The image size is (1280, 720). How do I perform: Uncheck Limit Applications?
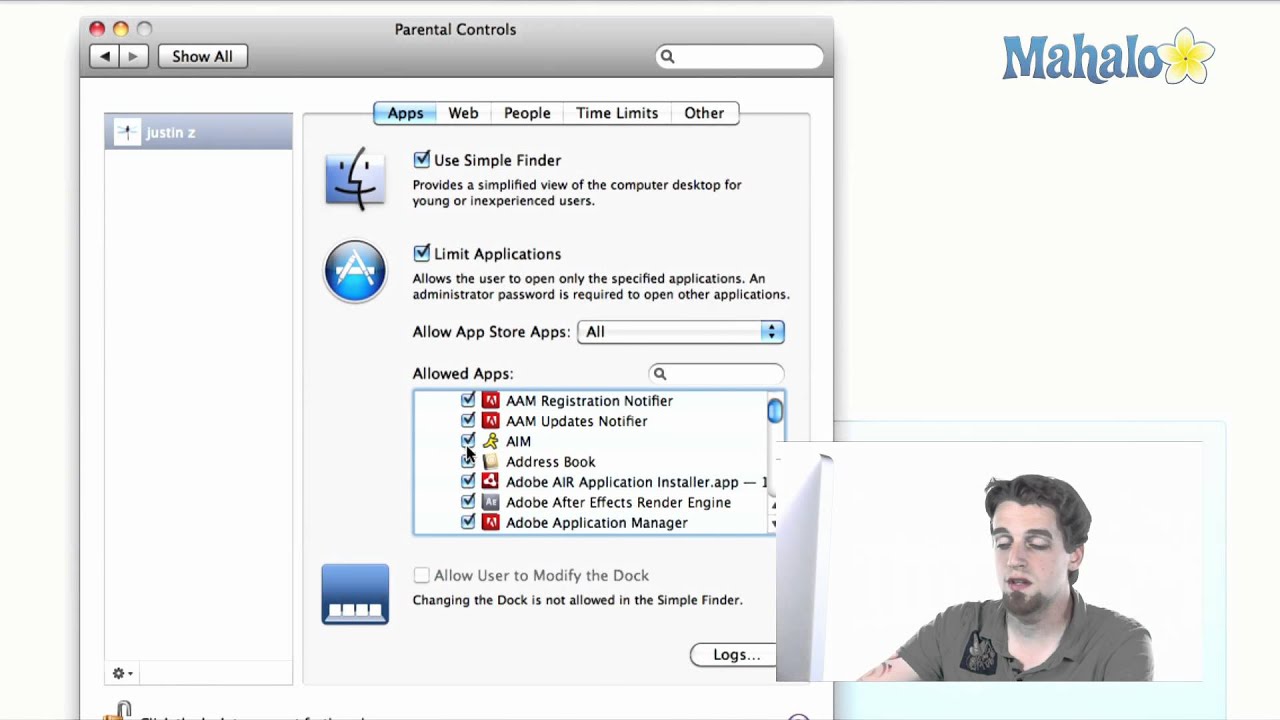point(421,254)
